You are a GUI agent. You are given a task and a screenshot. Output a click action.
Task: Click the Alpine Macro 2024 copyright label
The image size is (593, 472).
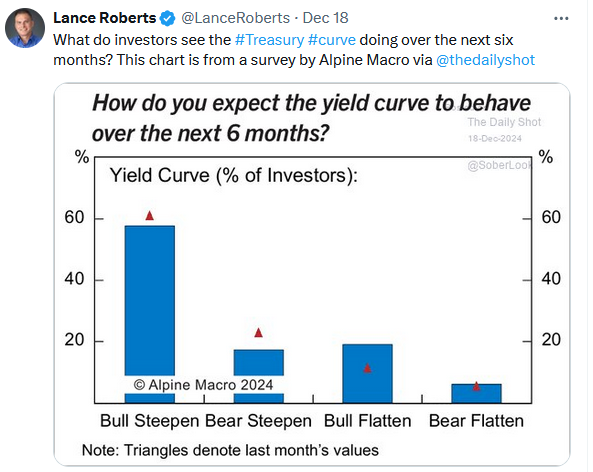[203, 385]
